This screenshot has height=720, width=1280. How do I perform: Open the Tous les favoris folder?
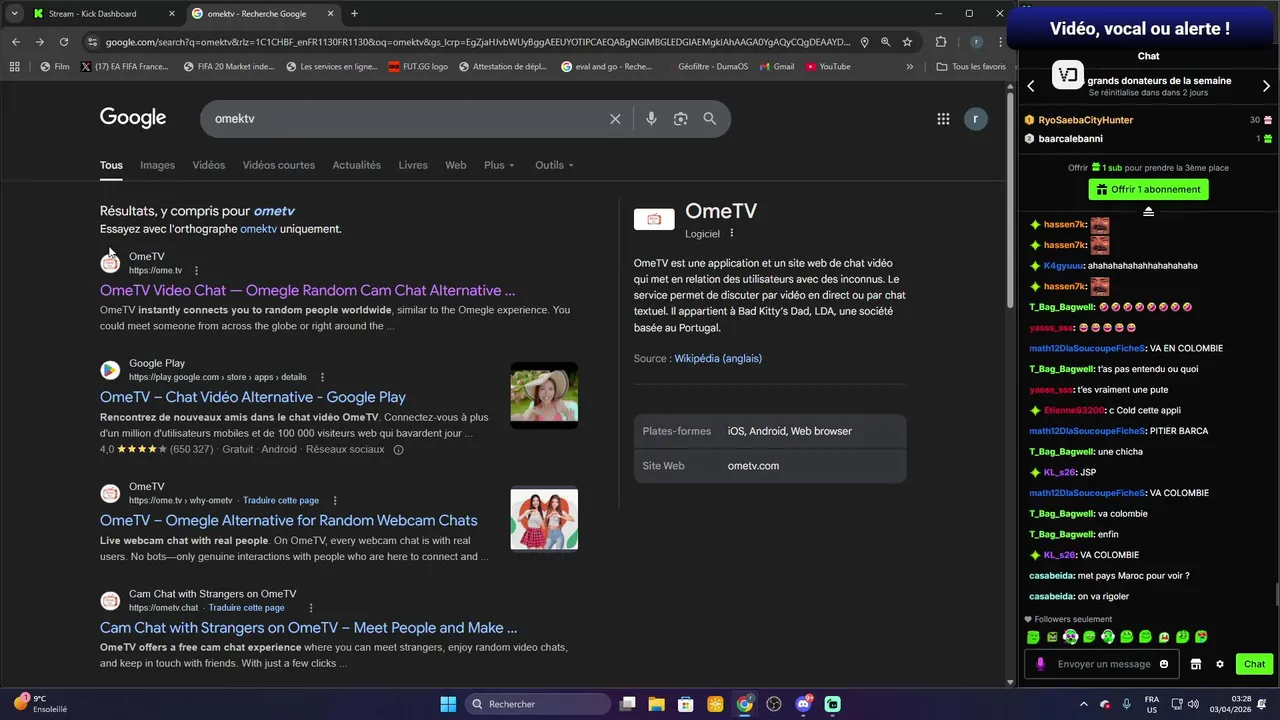coord(971,67)
